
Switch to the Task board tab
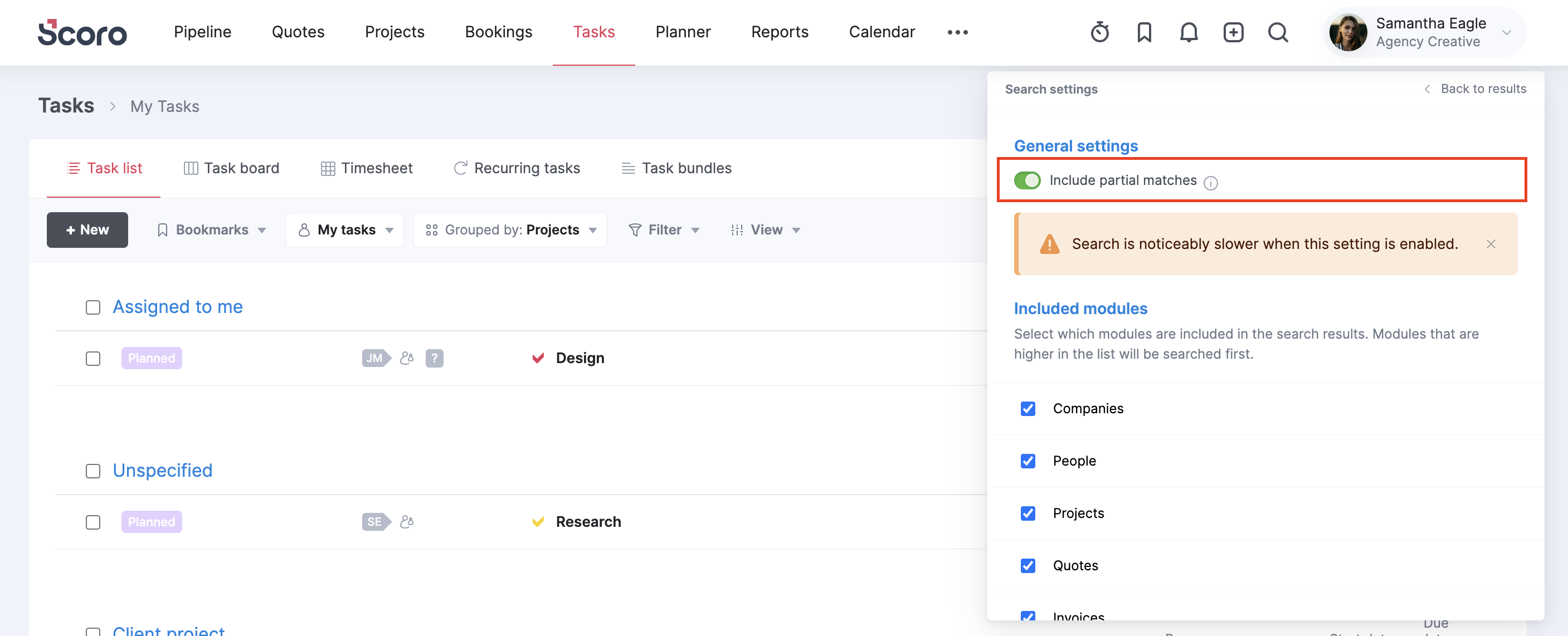231,169
